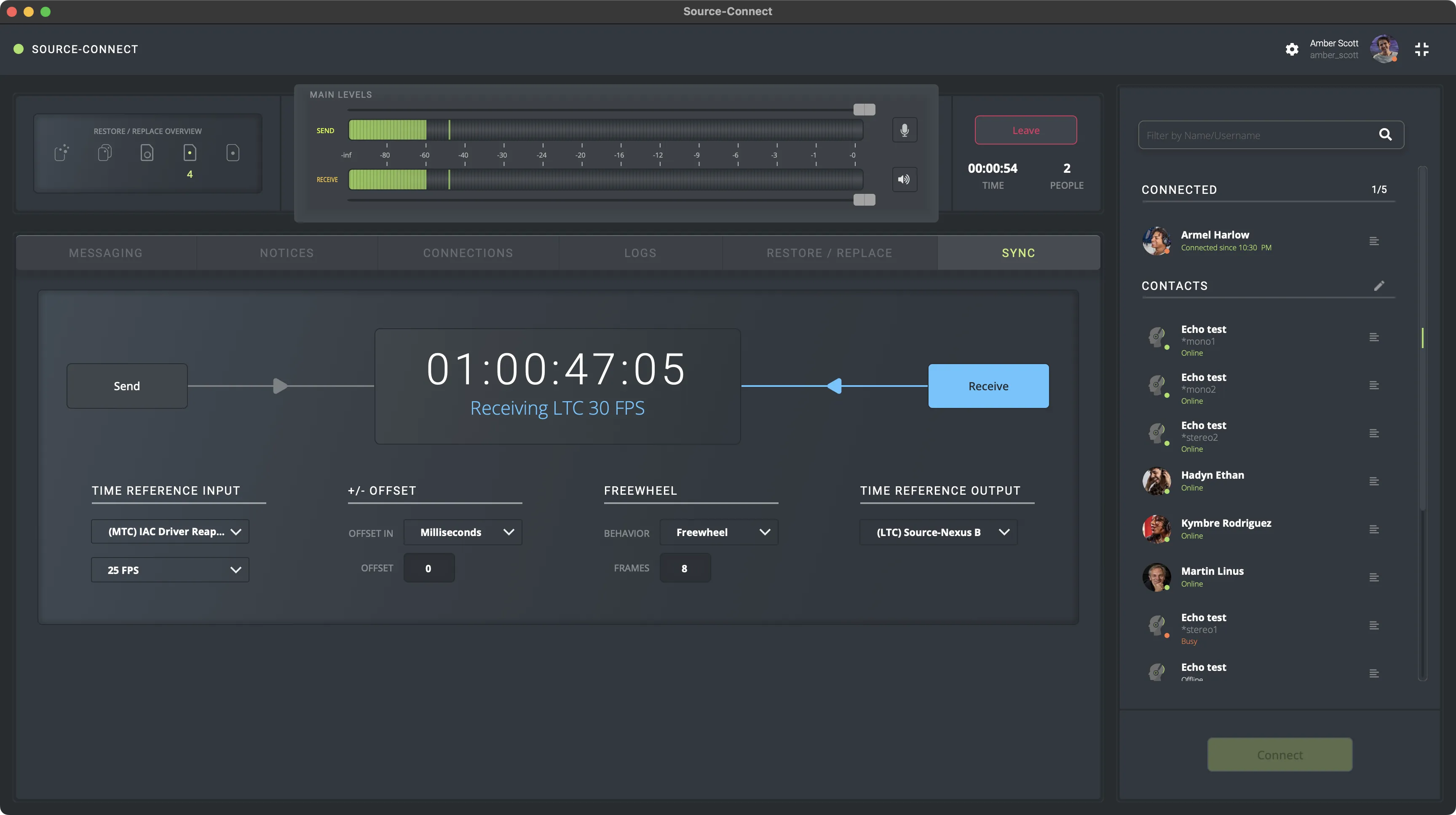This screenshot has width=1456, height=815.
Task: Click search magnifier in contact filter
Action: [x=1385, y=134]
